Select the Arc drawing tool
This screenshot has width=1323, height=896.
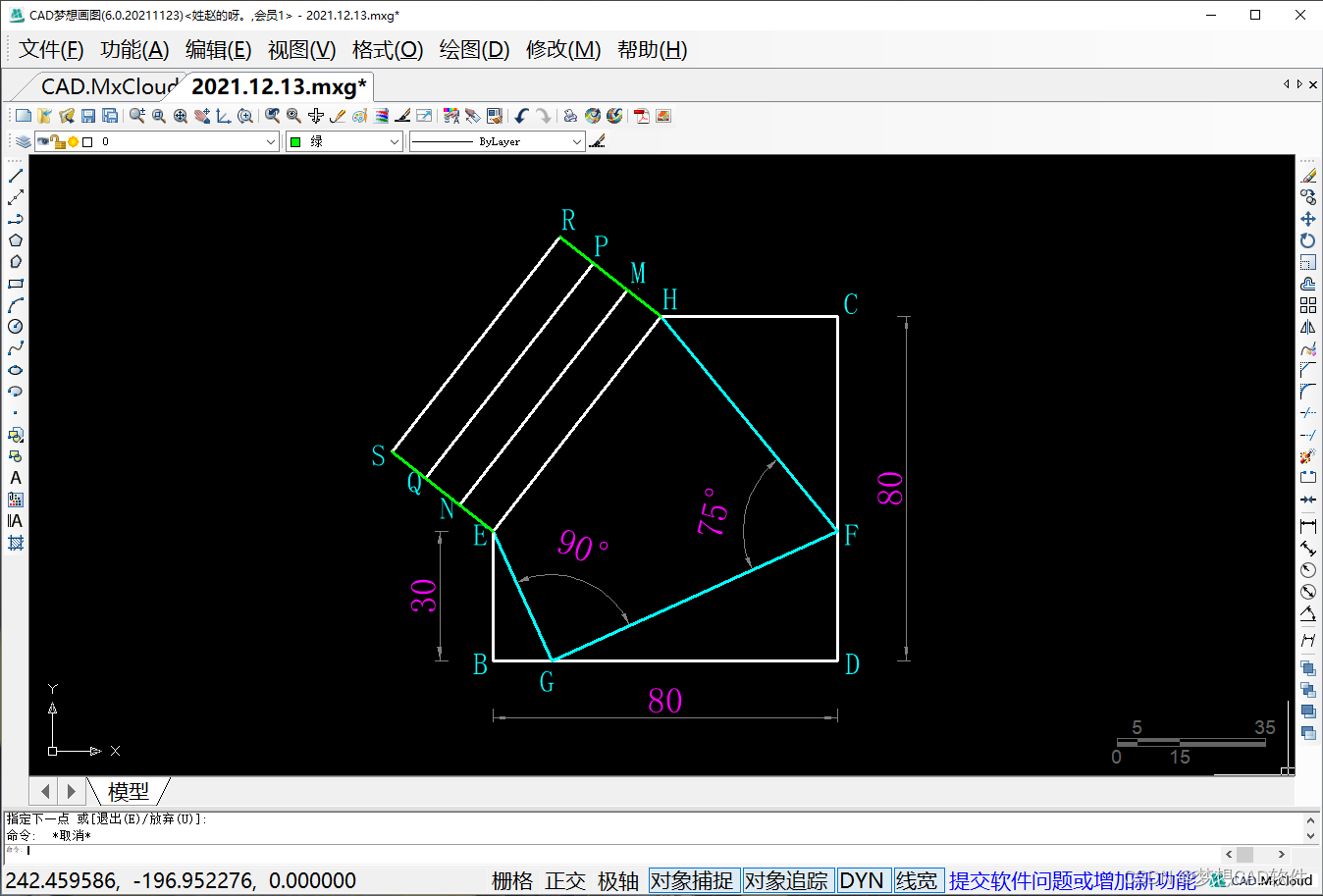pyautogui.click(x=16, y=305)
